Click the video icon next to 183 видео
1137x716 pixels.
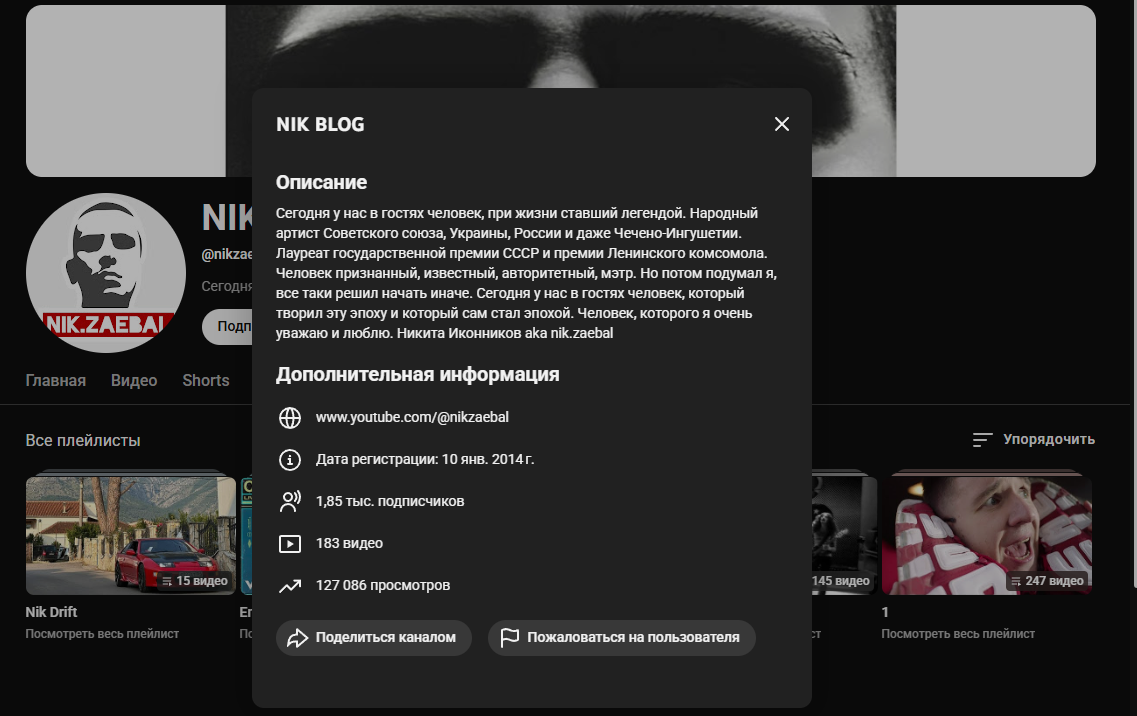(x=290, y=543)
